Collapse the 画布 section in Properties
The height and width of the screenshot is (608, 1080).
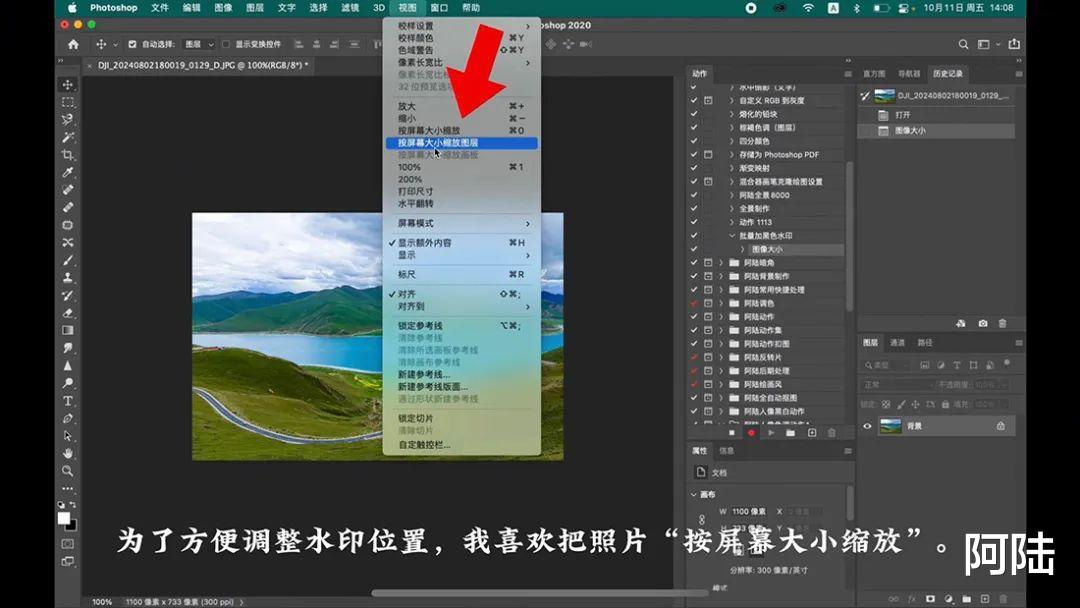(x=694, y=494)
